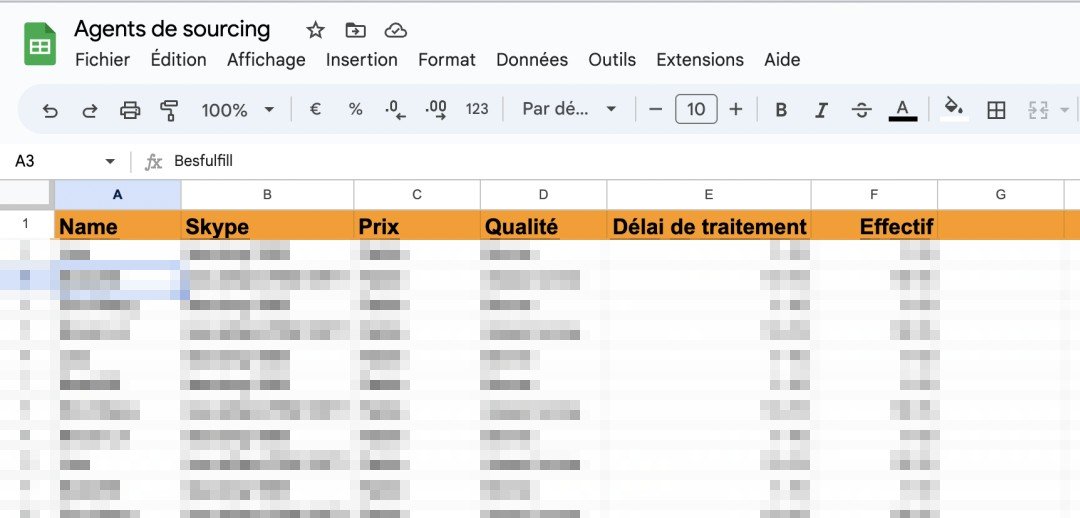
Task: Select the Name header cell
Action: [x=118, y=225]
